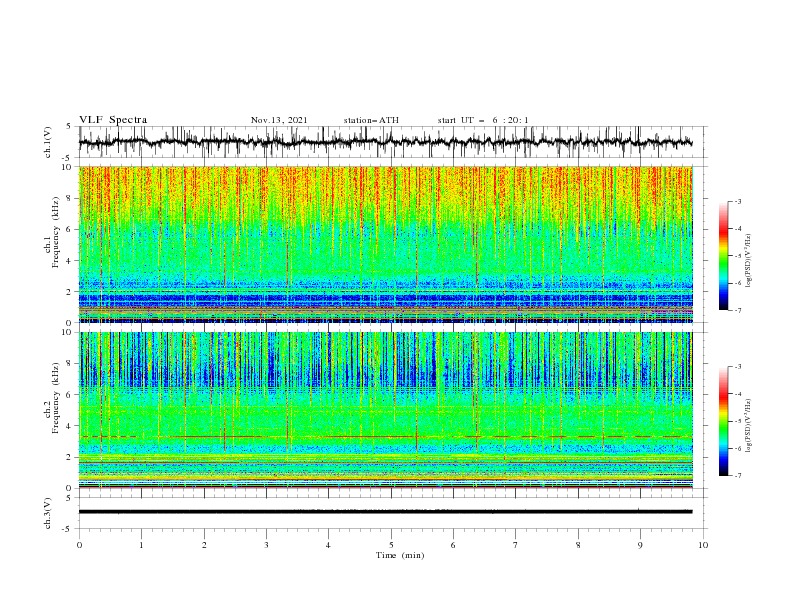Click time axis tick label "3"
The image size is (792, 612).
coord(266,545)
